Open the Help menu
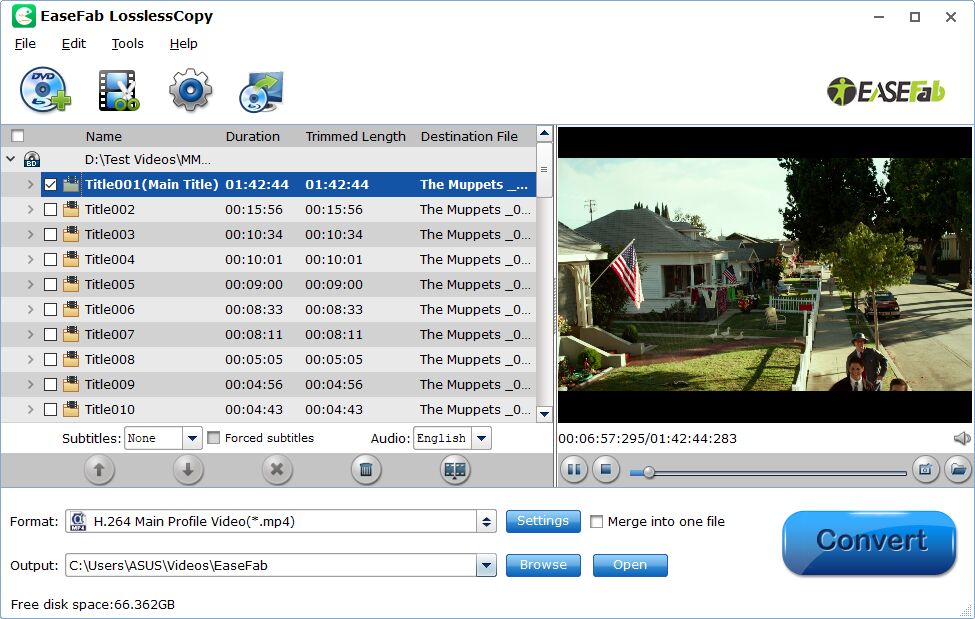The image size is (975, 619). click(x=183, y=44)
